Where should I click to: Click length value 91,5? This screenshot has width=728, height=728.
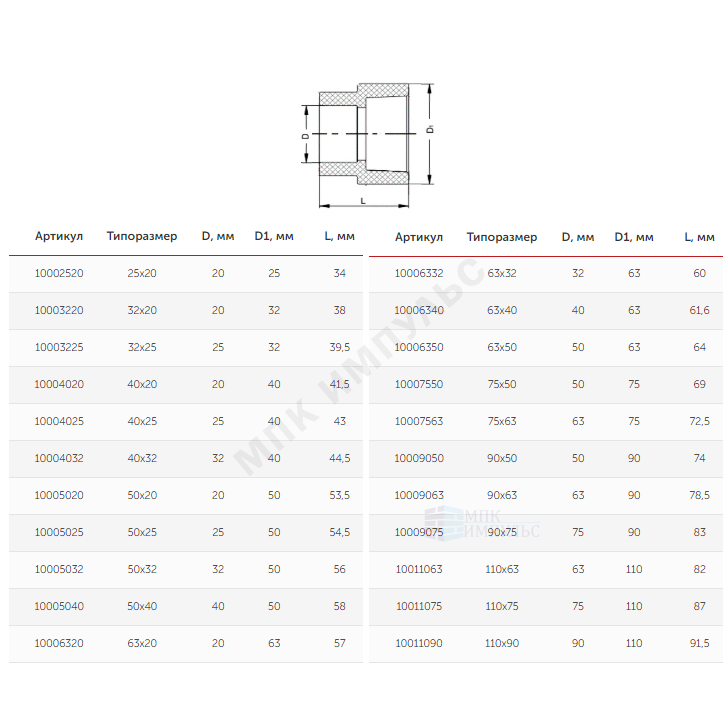coord(699,644)
